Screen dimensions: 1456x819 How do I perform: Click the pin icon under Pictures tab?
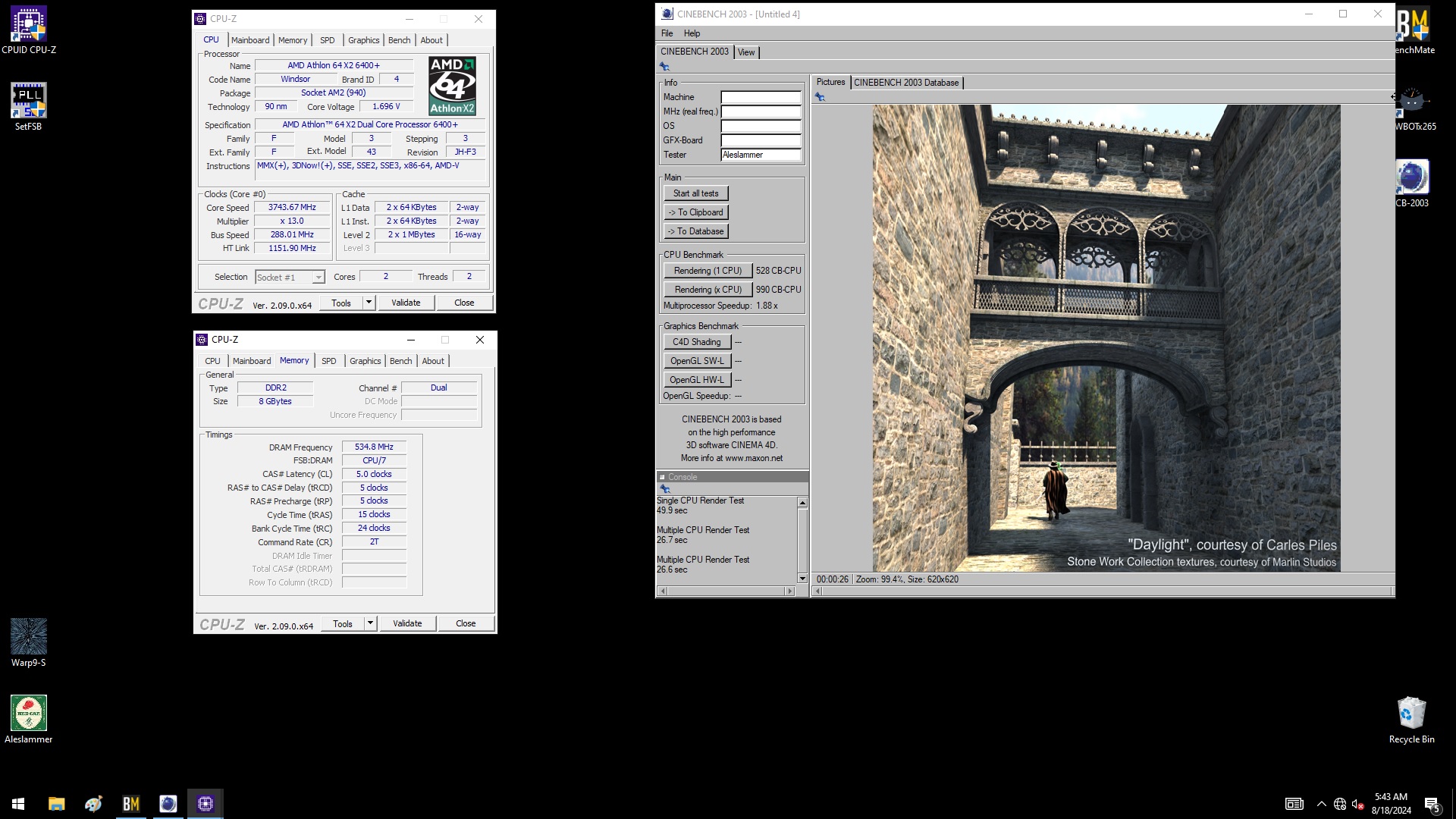pyautogui.click(x=820, y=97)
